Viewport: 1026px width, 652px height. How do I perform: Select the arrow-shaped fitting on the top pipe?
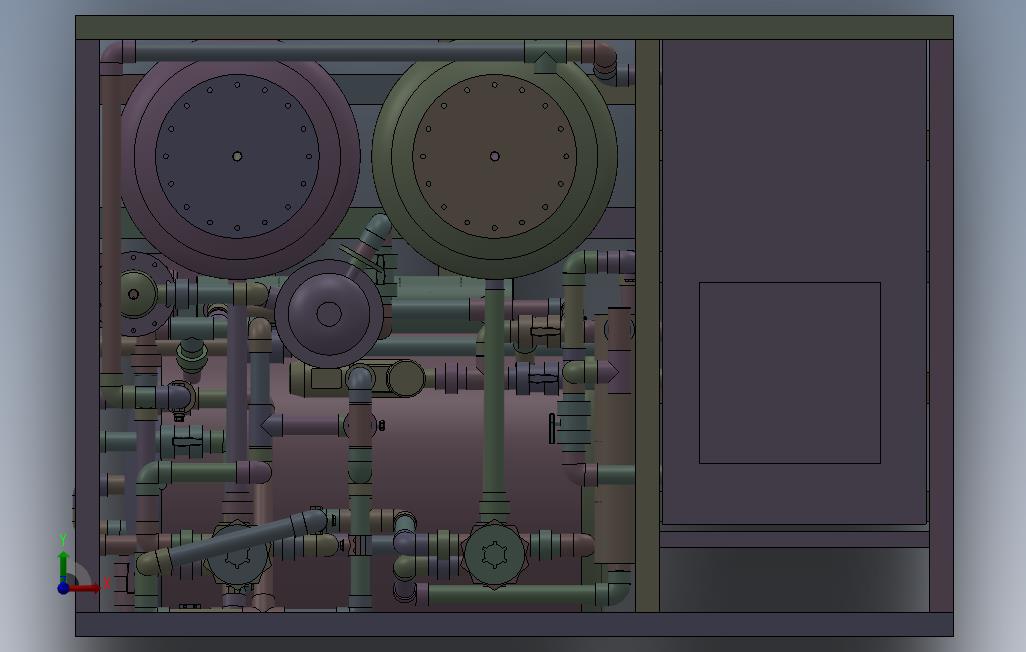click(x=545, y=62)
